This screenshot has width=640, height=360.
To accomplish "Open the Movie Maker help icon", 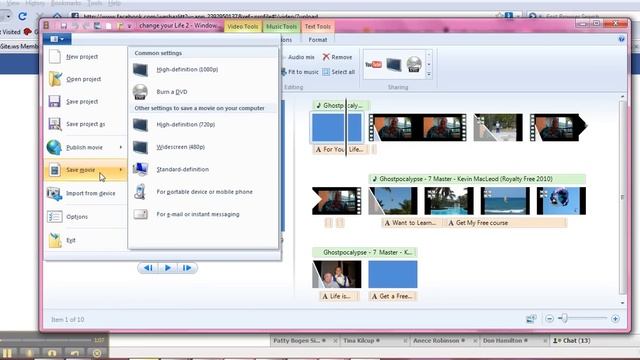I will point(621,39).
